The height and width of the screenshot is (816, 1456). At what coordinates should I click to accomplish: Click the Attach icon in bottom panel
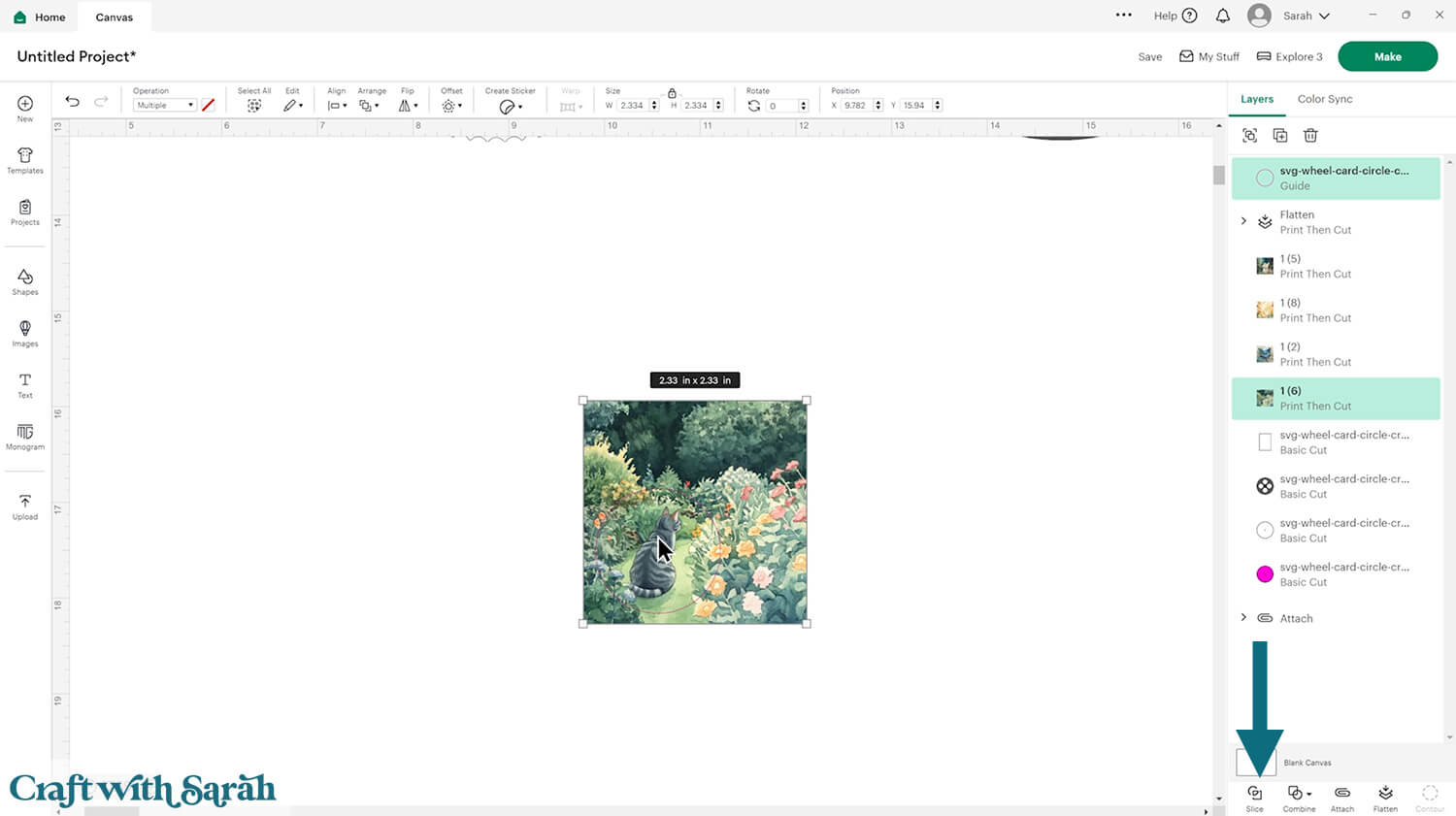point(1341,795)
